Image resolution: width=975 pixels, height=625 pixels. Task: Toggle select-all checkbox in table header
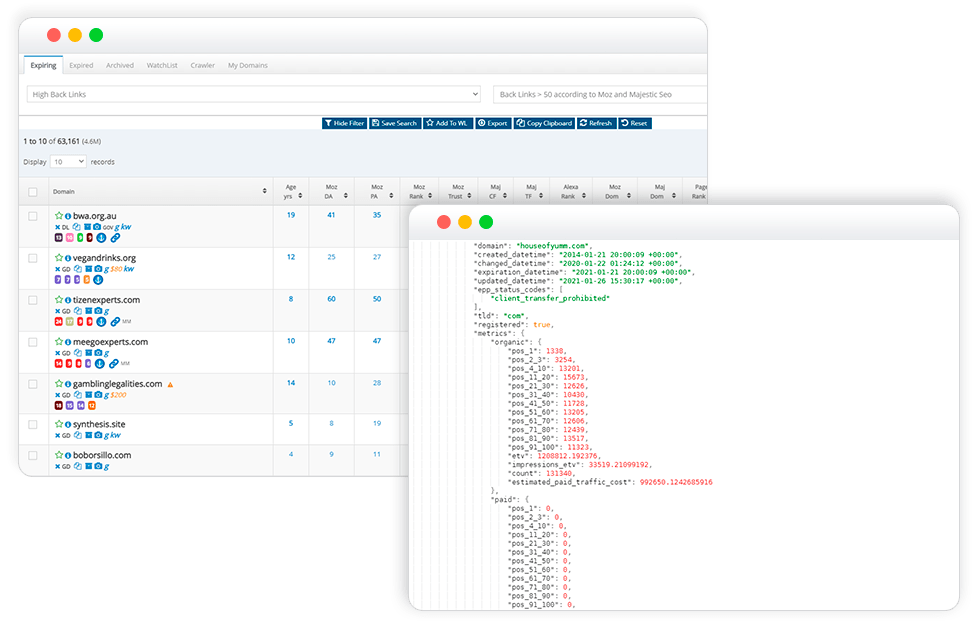click(x=33, y=192)
